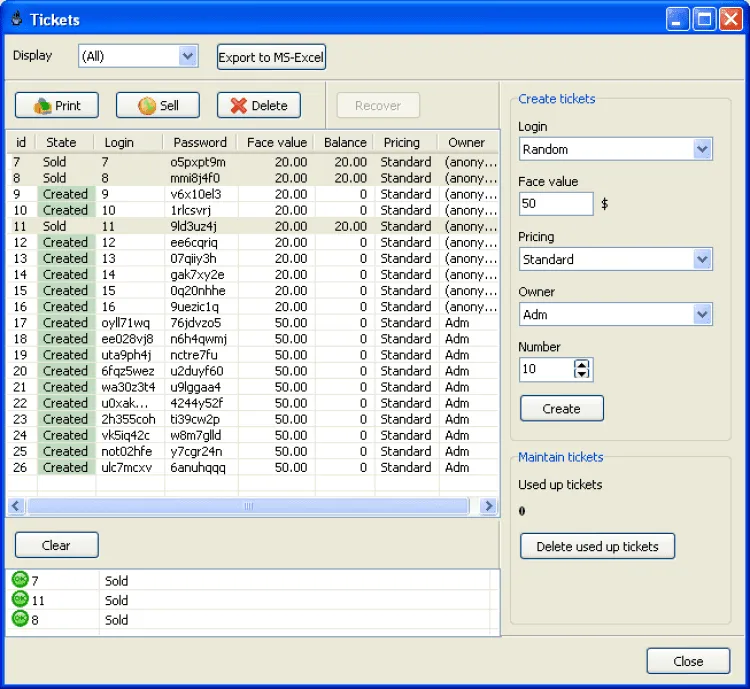Open the Pricing dropdown in Create tickets
This screenshot has height=689, width=750.
(x=701, y=259)
